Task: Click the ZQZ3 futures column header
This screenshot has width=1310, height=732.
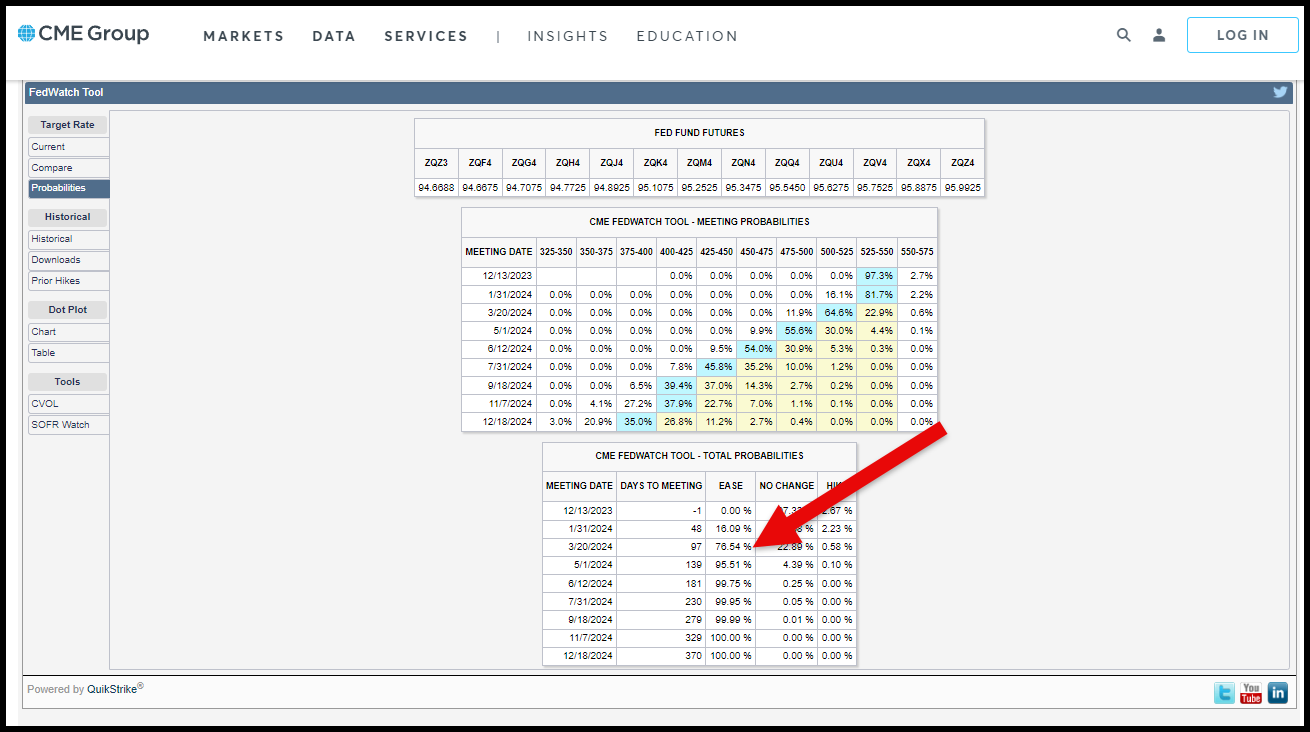Action: [436, 163]
